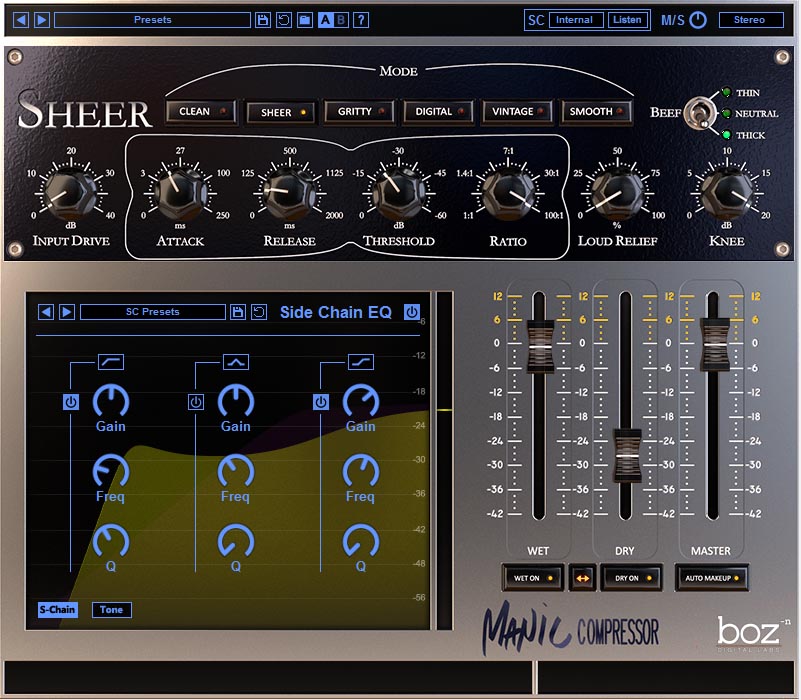
Task: Click the wet/dry link arrows icon
Action: coord(585,578)
